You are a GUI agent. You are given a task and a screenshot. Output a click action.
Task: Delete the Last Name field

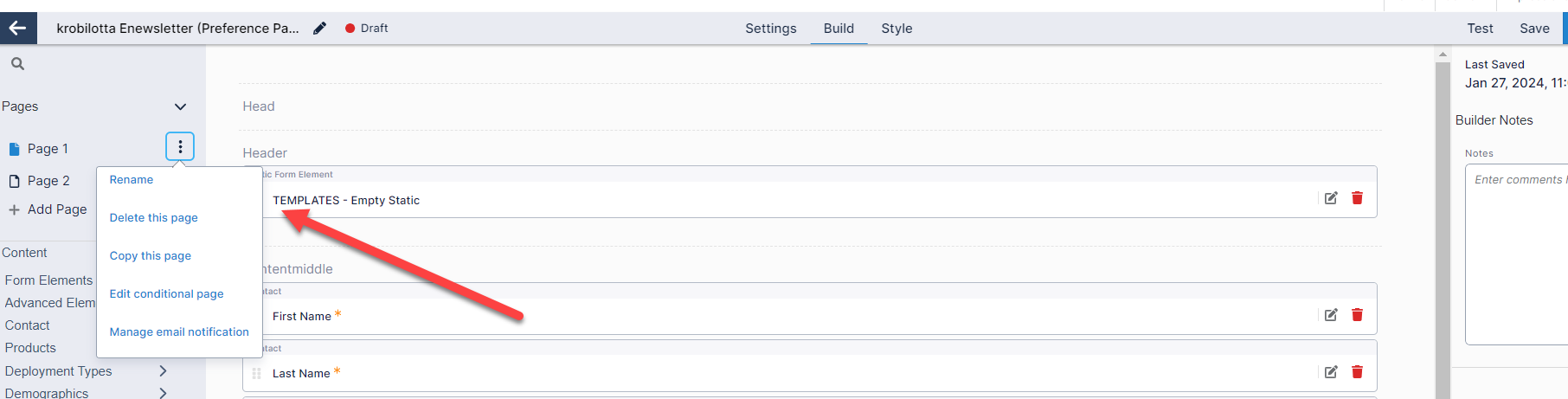coord(1357,372)
